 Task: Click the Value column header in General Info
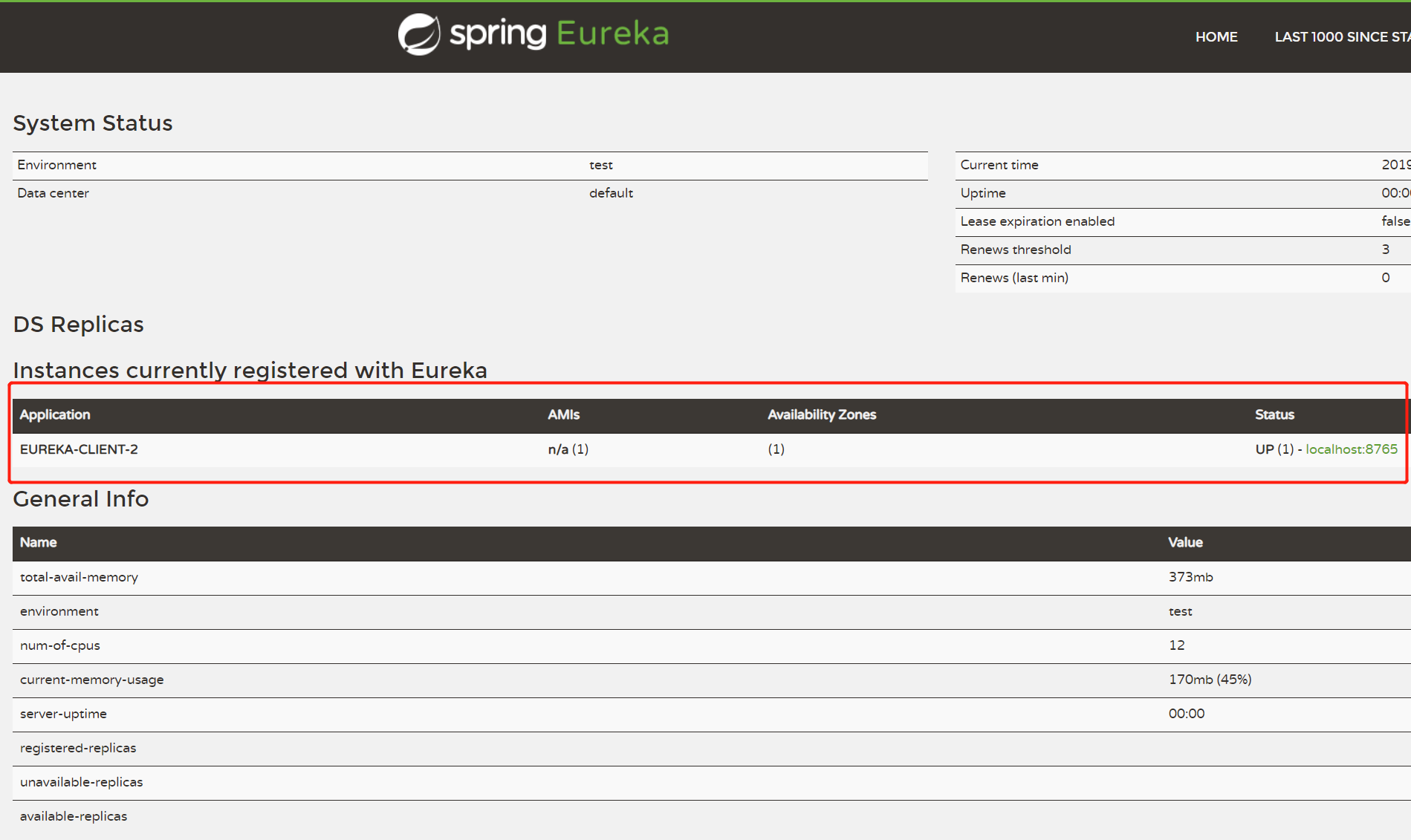[1185, 542]
